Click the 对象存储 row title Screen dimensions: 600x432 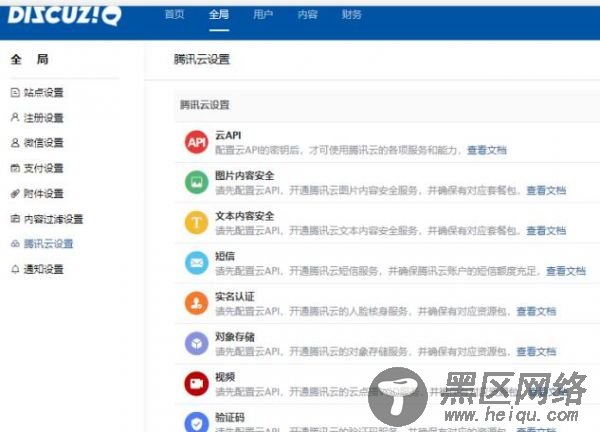[x=235, y=337]
